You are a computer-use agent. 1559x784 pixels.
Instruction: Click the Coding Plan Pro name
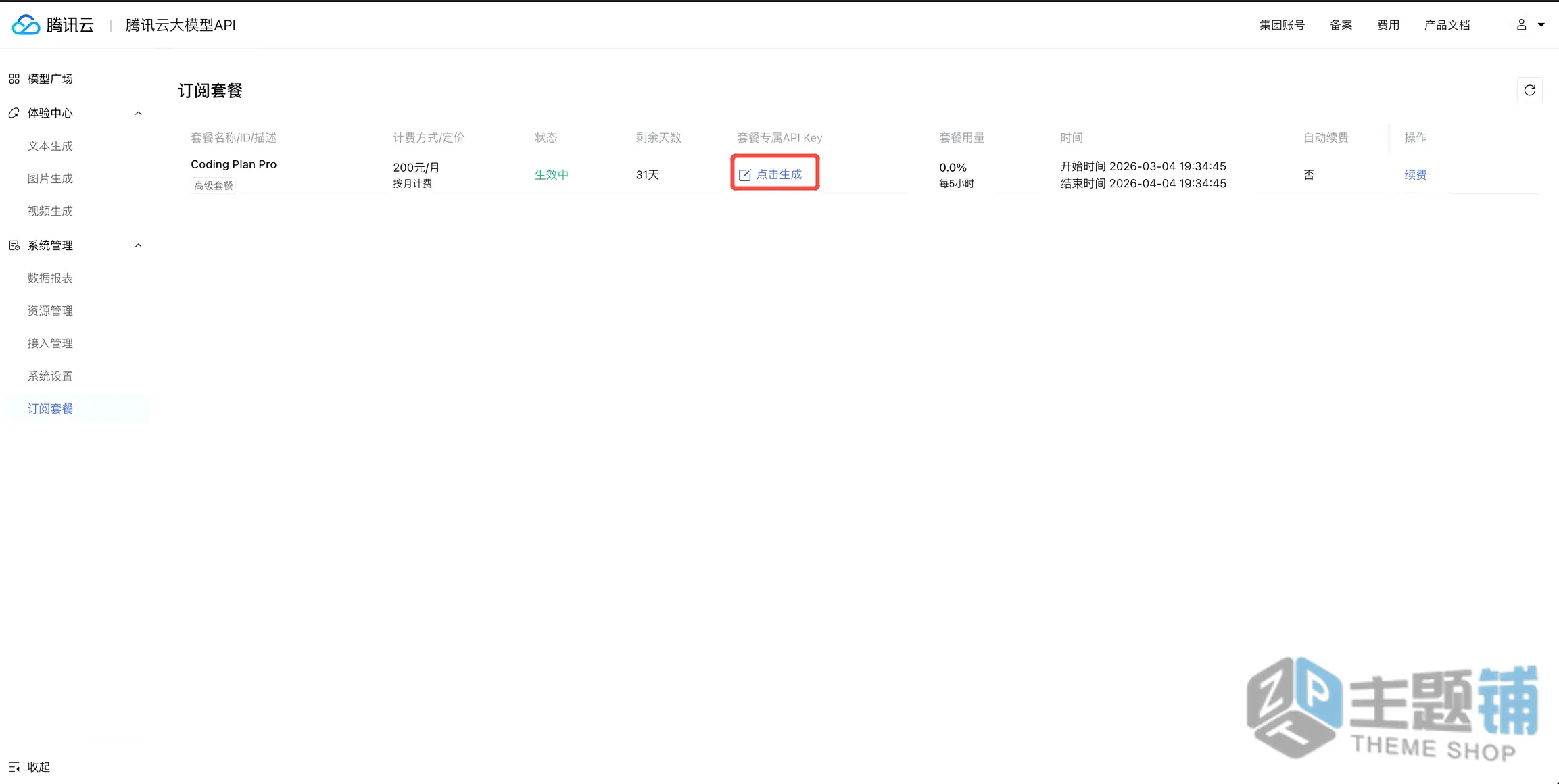[x=233, y=164]
